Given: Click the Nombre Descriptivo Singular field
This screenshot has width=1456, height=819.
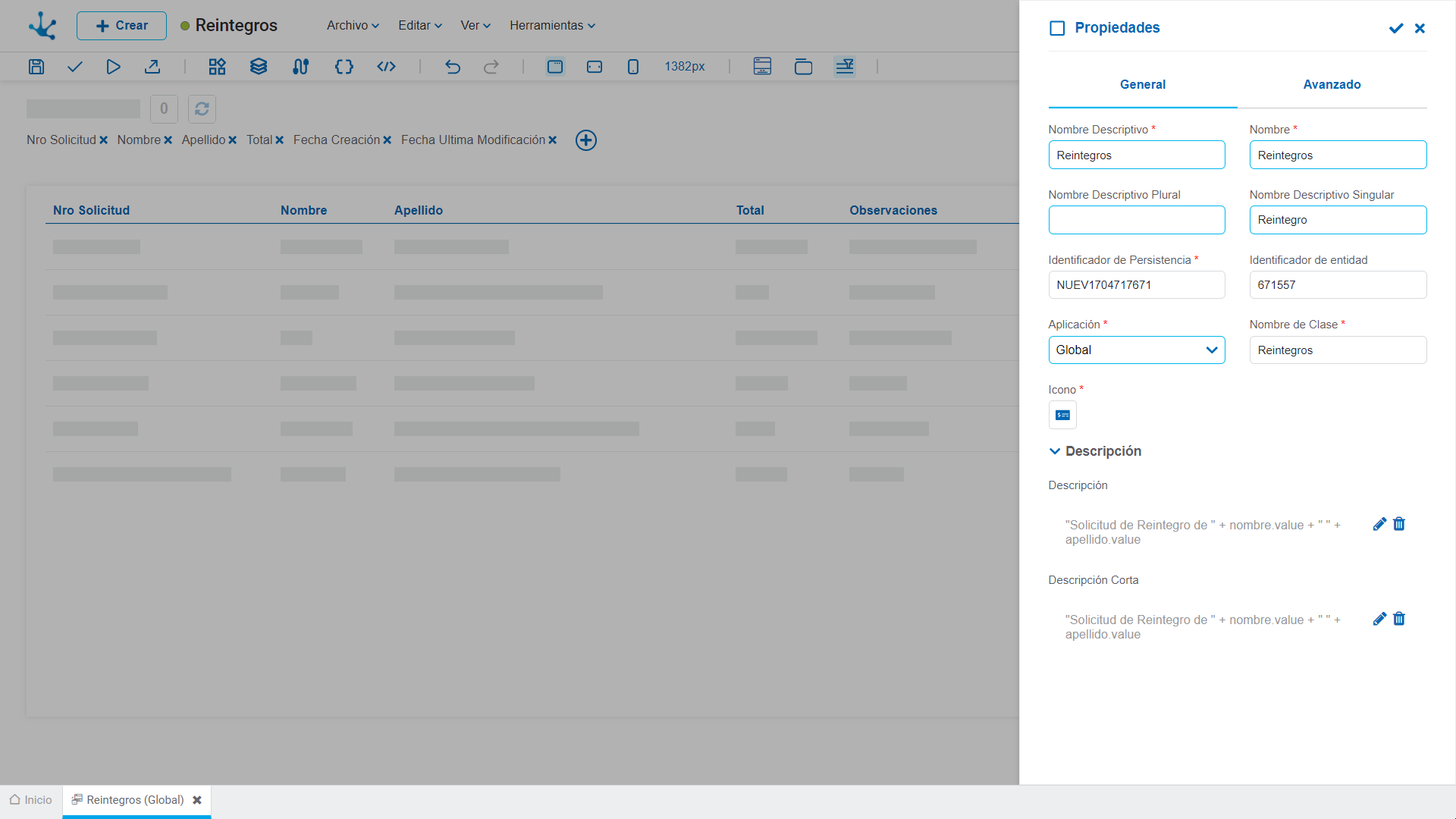Looking at the screenshot, I should [1338, 220].
